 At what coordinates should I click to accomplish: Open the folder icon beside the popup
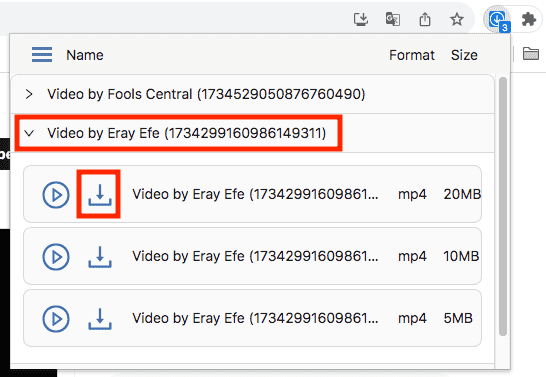point(531,54)
